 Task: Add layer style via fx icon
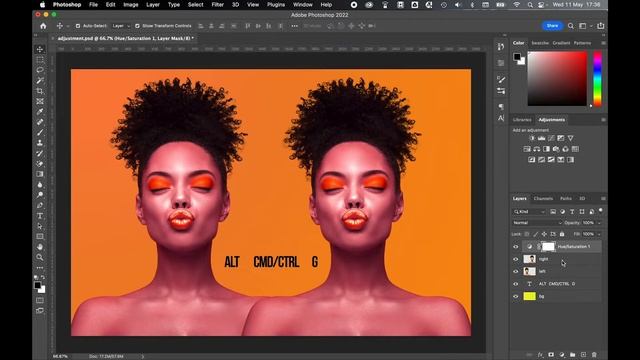tap(540, 355)
